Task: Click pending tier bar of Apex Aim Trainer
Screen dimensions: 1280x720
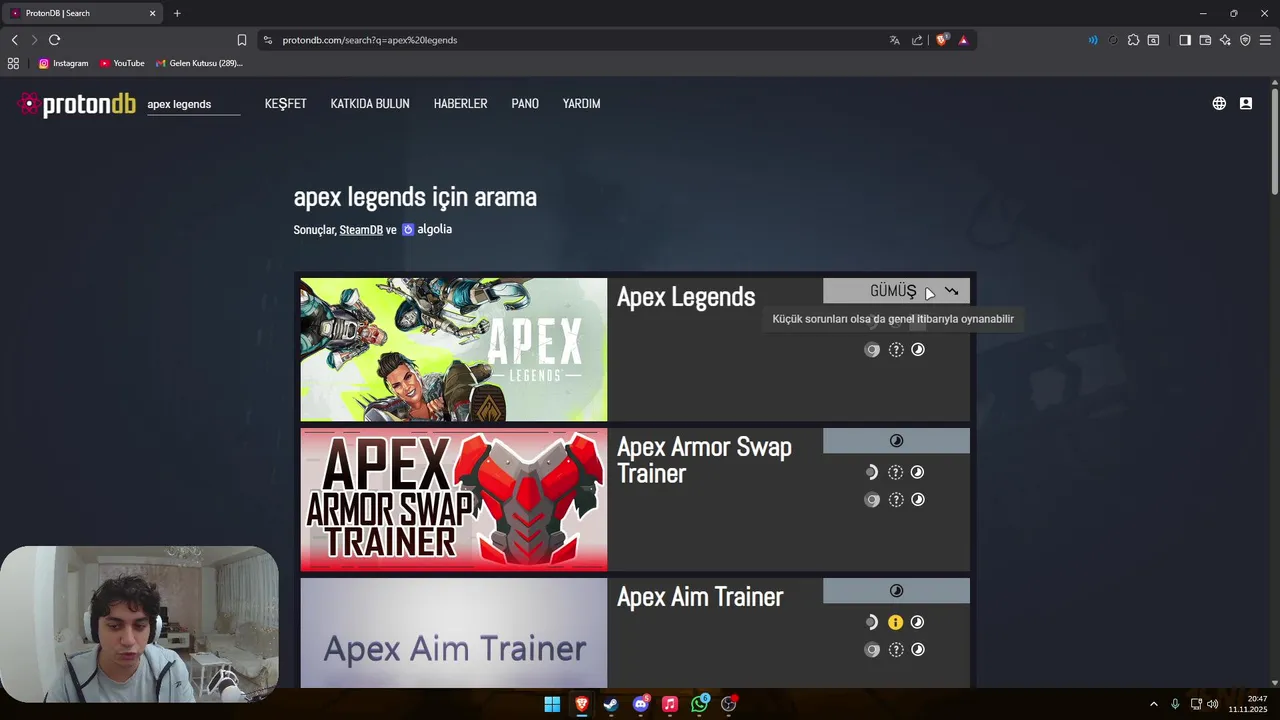Action: tap(896, 591)
